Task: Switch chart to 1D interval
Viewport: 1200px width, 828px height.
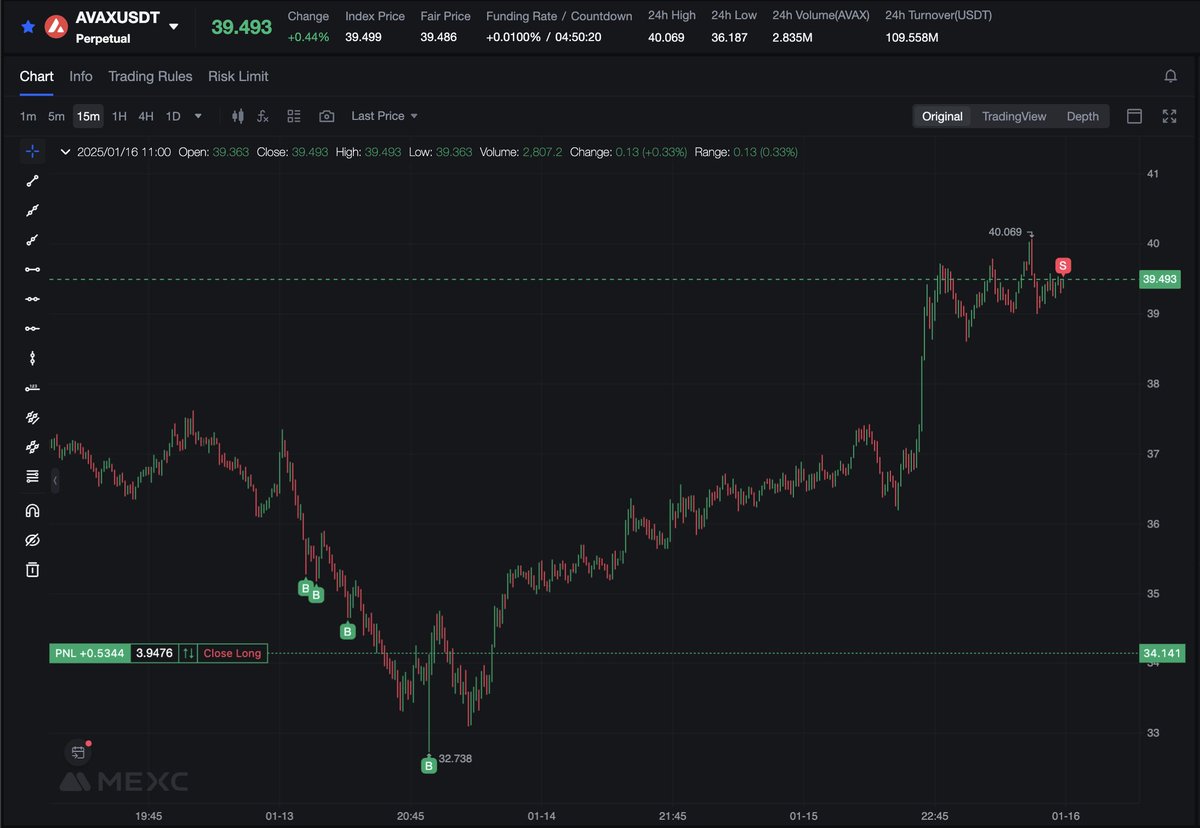Action: tap(173, 116)
